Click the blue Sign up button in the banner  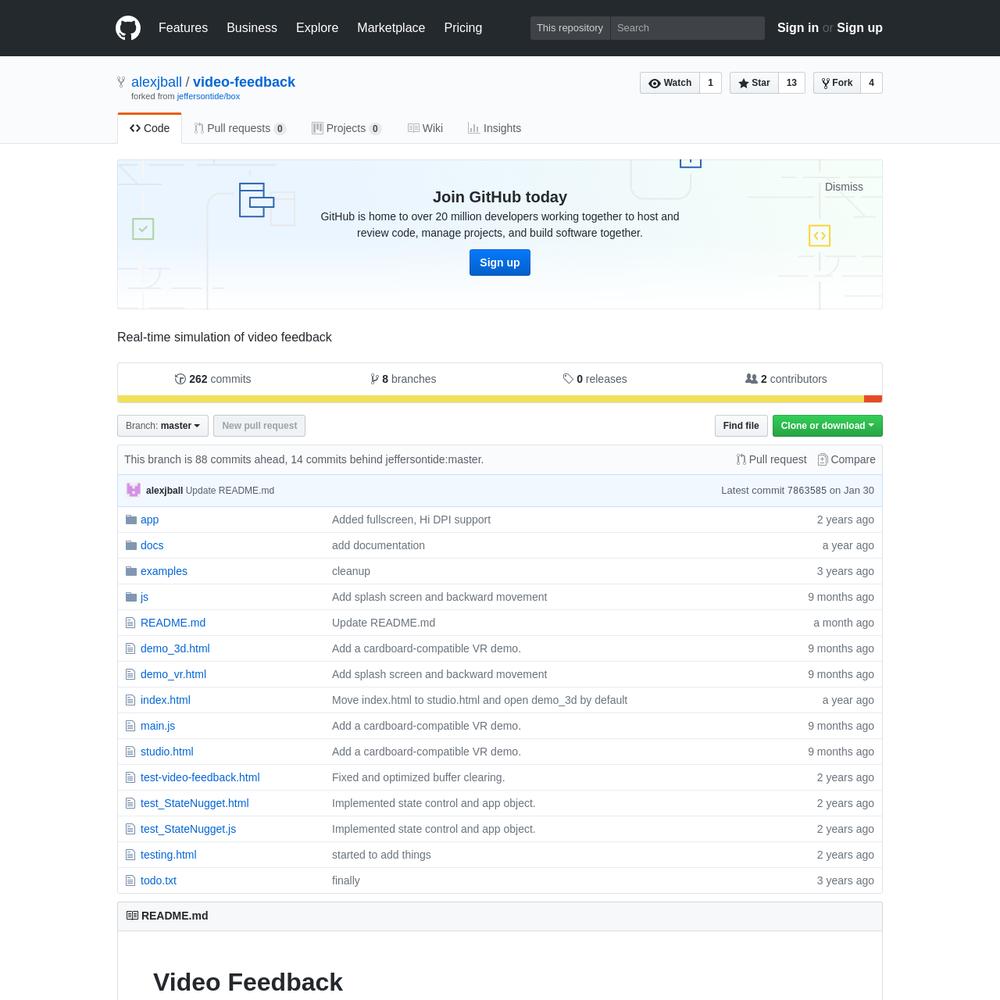[x=499, y=263]
